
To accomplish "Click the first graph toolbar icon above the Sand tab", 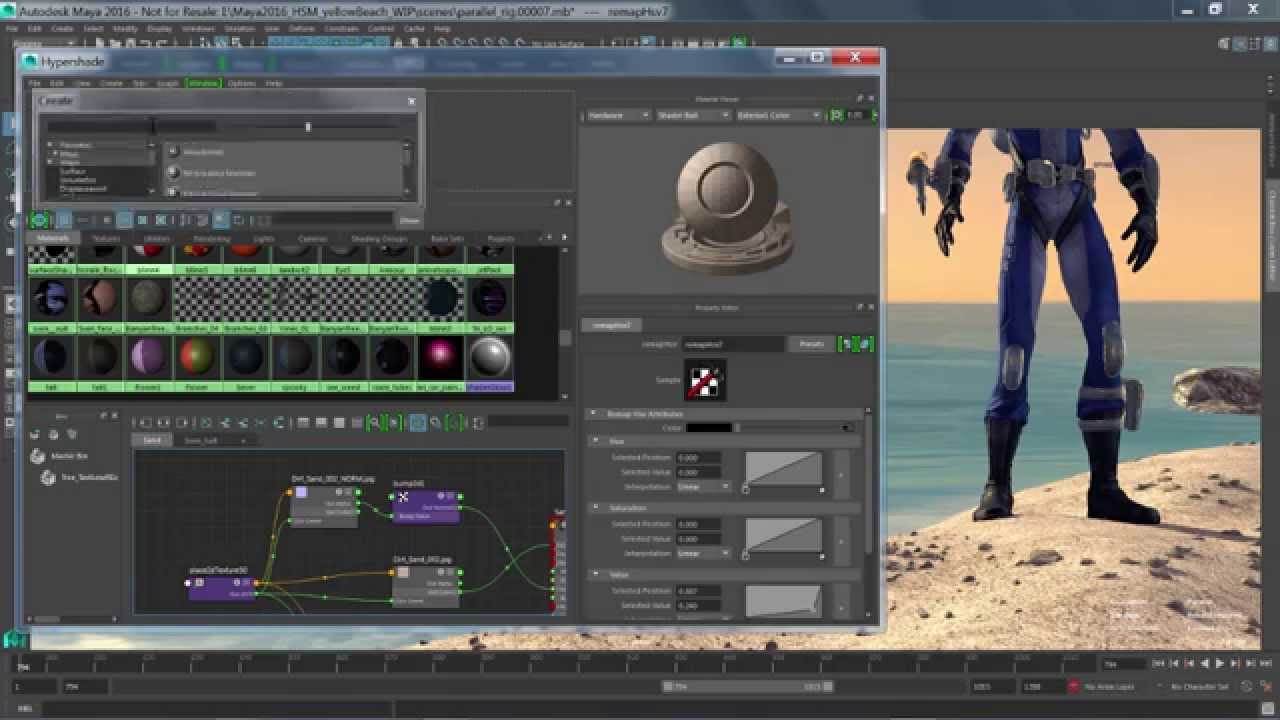I will pyautogui.click(x=146, y=422).
